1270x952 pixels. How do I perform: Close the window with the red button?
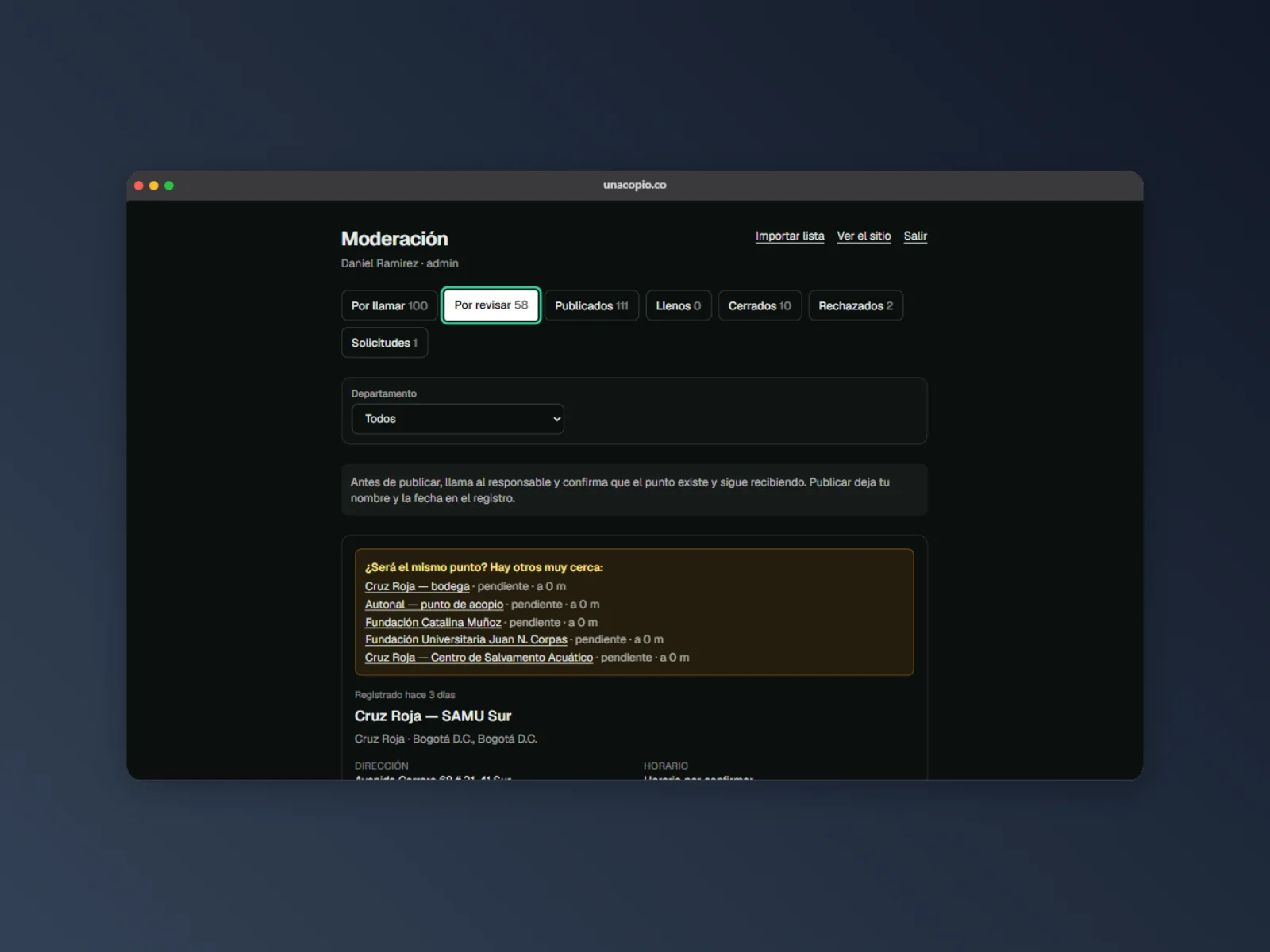pos(139,186)
